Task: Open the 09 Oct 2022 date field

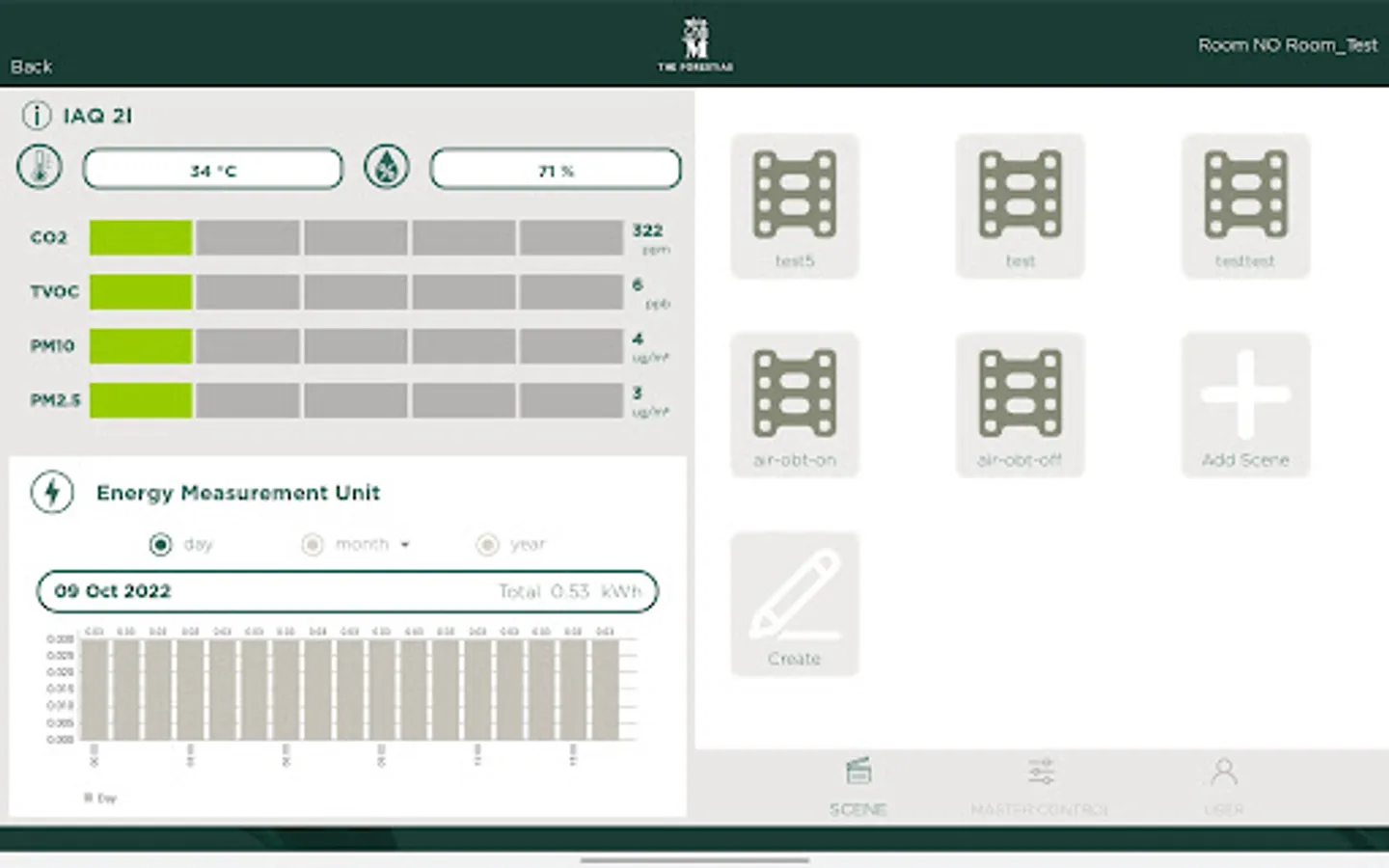Action: [x=347, y=591]
